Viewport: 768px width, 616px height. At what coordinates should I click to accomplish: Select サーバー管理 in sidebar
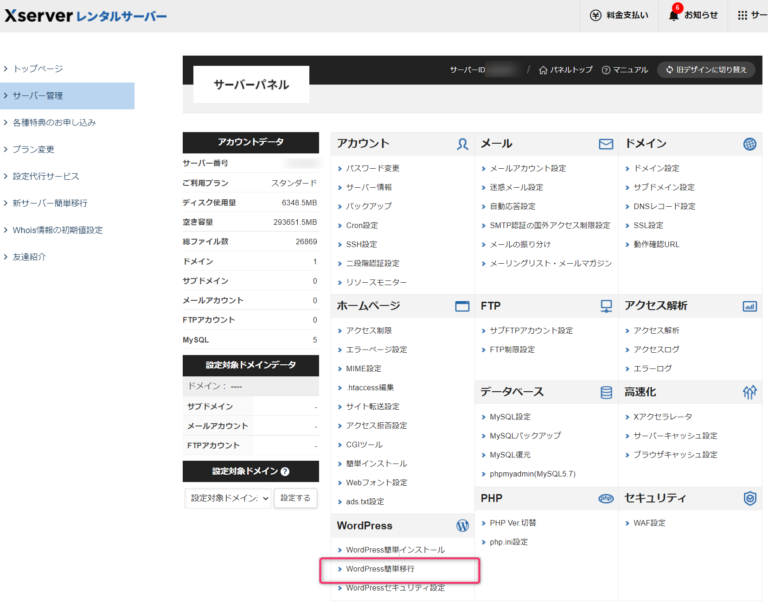pyautogui.click(x=67, y=96)
